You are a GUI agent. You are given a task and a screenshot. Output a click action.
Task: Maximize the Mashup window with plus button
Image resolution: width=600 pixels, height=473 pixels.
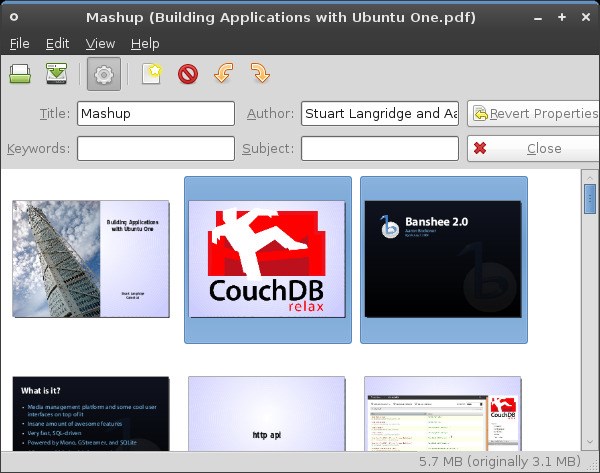pos(562,17)
